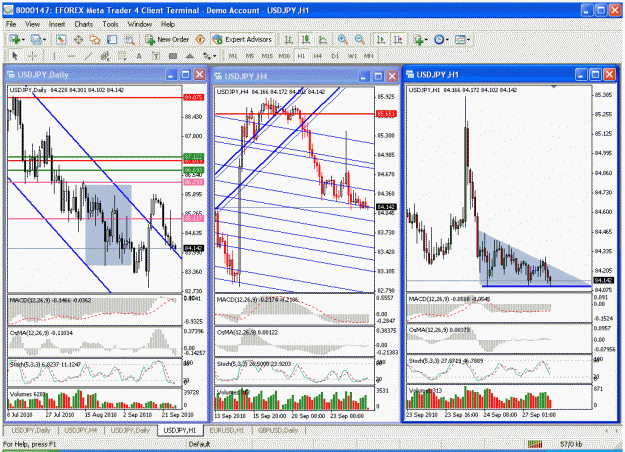The image size is (625, 452).
Task: Switch to the EURUSD,H1 chart tab
Action: point(227,430)
